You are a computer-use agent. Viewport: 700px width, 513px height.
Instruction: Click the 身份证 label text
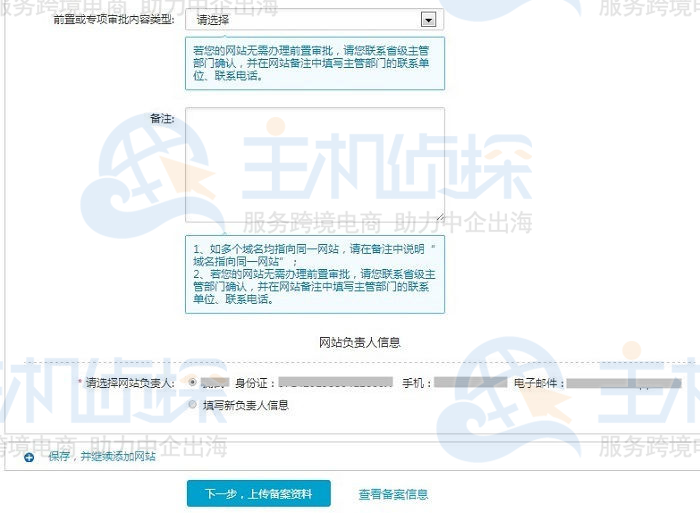(x=254, y=383)
